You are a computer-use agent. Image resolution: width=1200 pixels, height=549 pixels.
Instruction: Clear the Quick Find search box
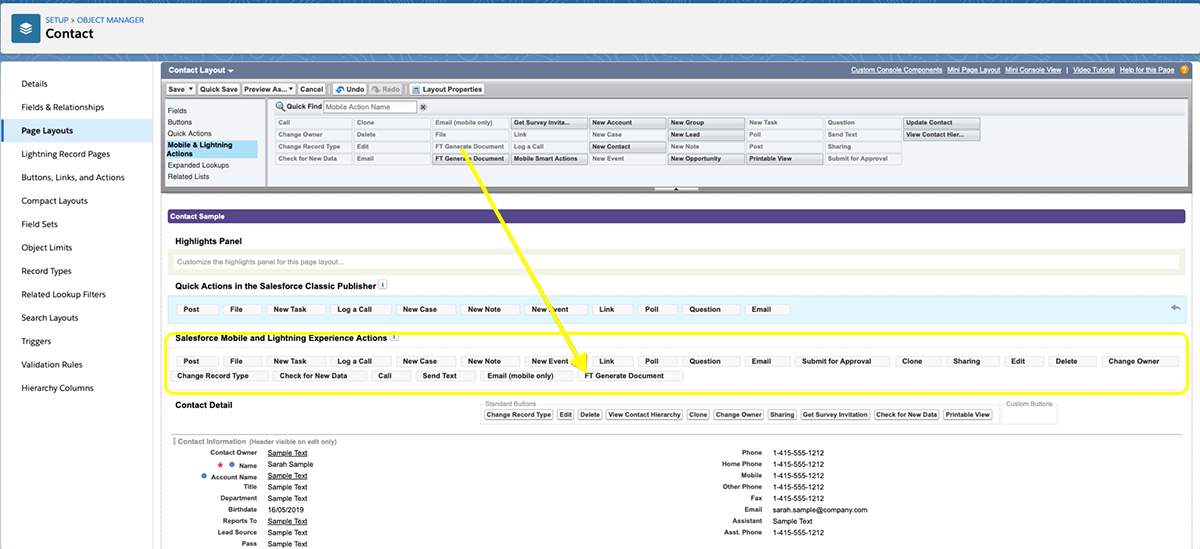pos(423,107)
